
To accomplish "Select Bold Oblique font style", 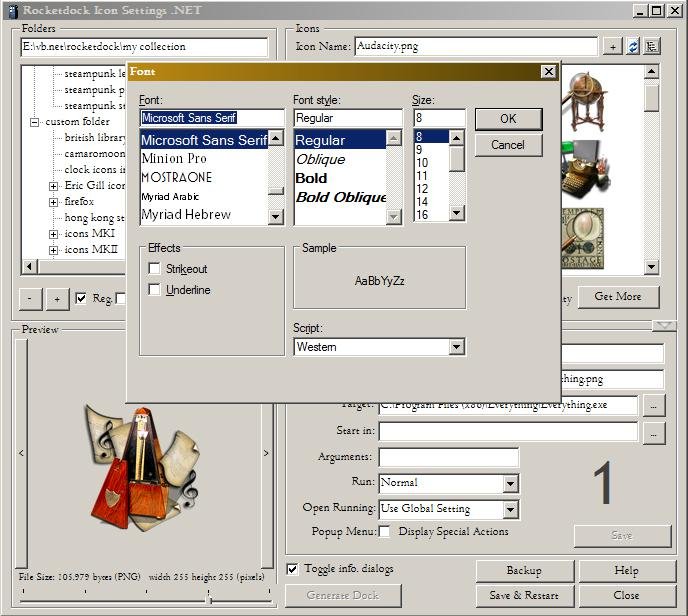I will pyautogui.click(x=340, y=197).
